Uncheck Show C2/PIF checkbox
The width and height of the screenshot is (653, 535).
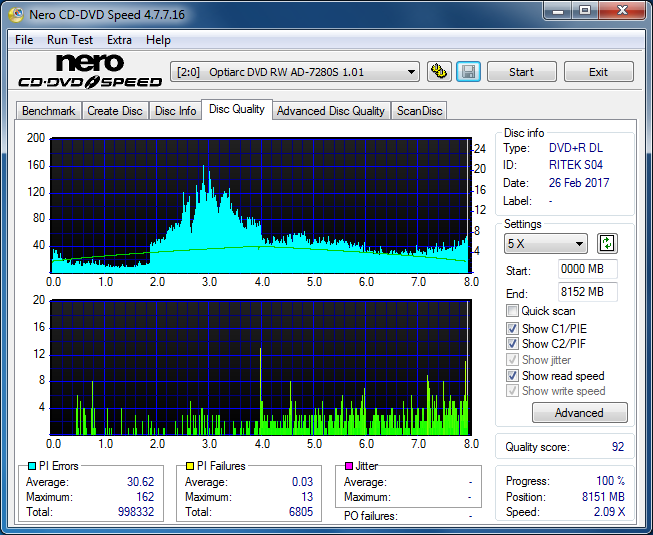click(512, 344)
